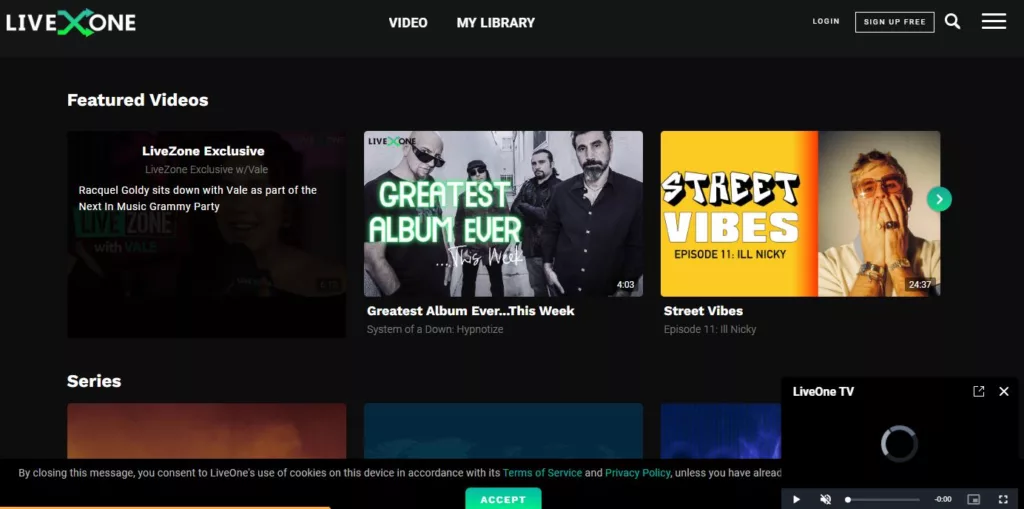Click the Series heading

pos(94,381)
